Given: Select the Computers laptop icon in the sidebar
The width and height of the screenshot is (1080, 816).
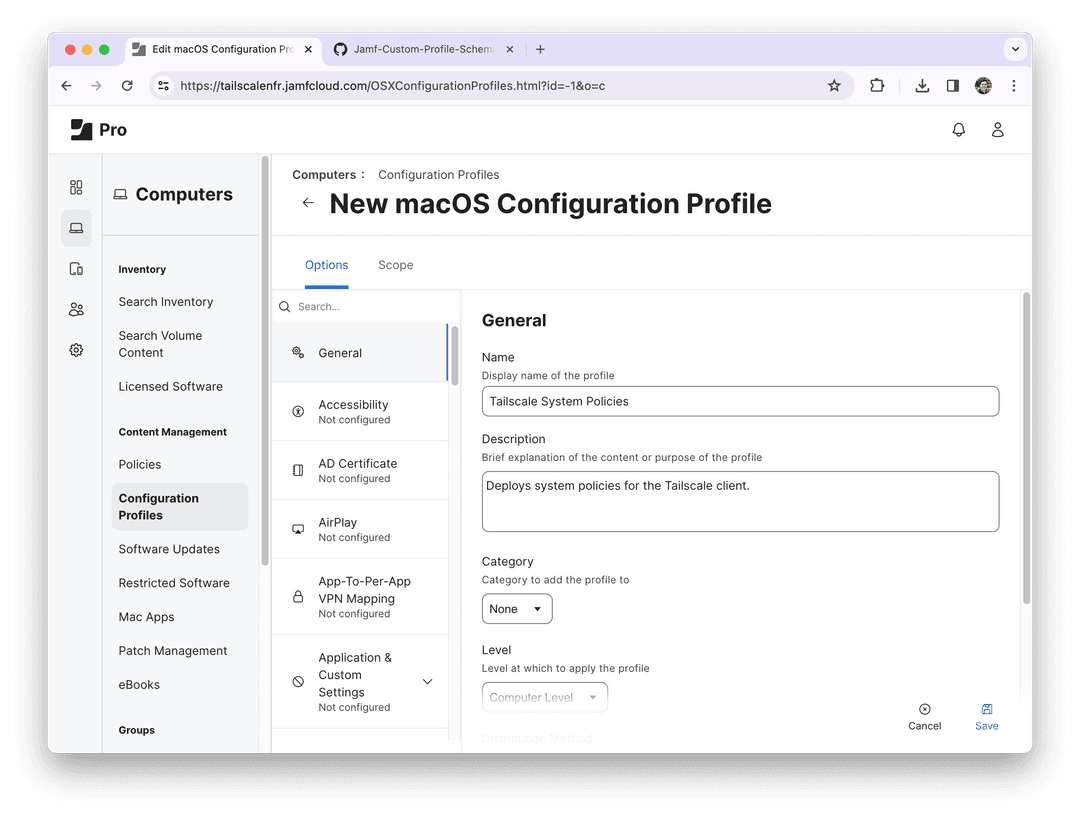Looking at the screenshot, I should tap(76, 227).
